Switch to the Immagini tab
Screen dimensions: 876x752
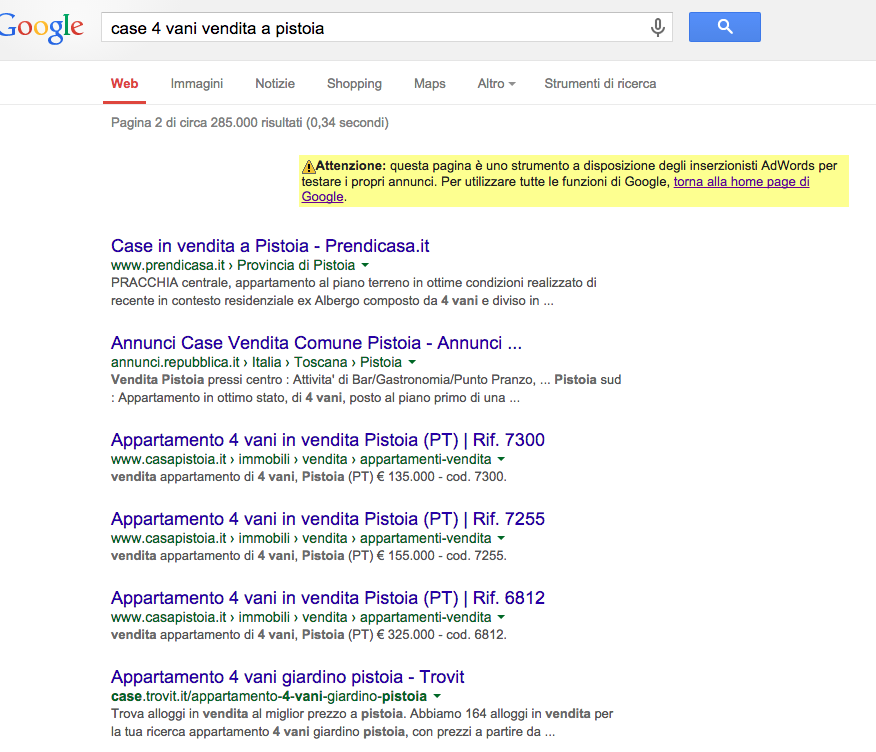click(x=197, y=84)
